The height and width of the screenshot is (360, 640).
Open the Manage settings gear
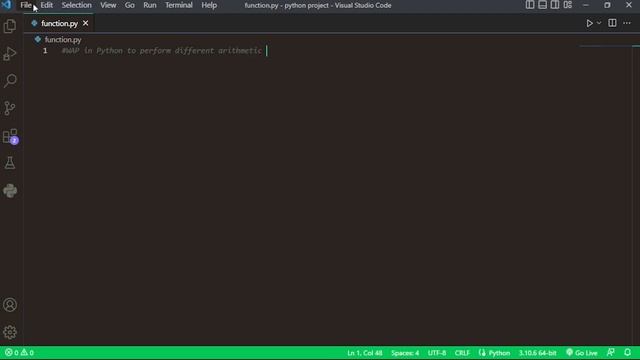pos(10,332)
